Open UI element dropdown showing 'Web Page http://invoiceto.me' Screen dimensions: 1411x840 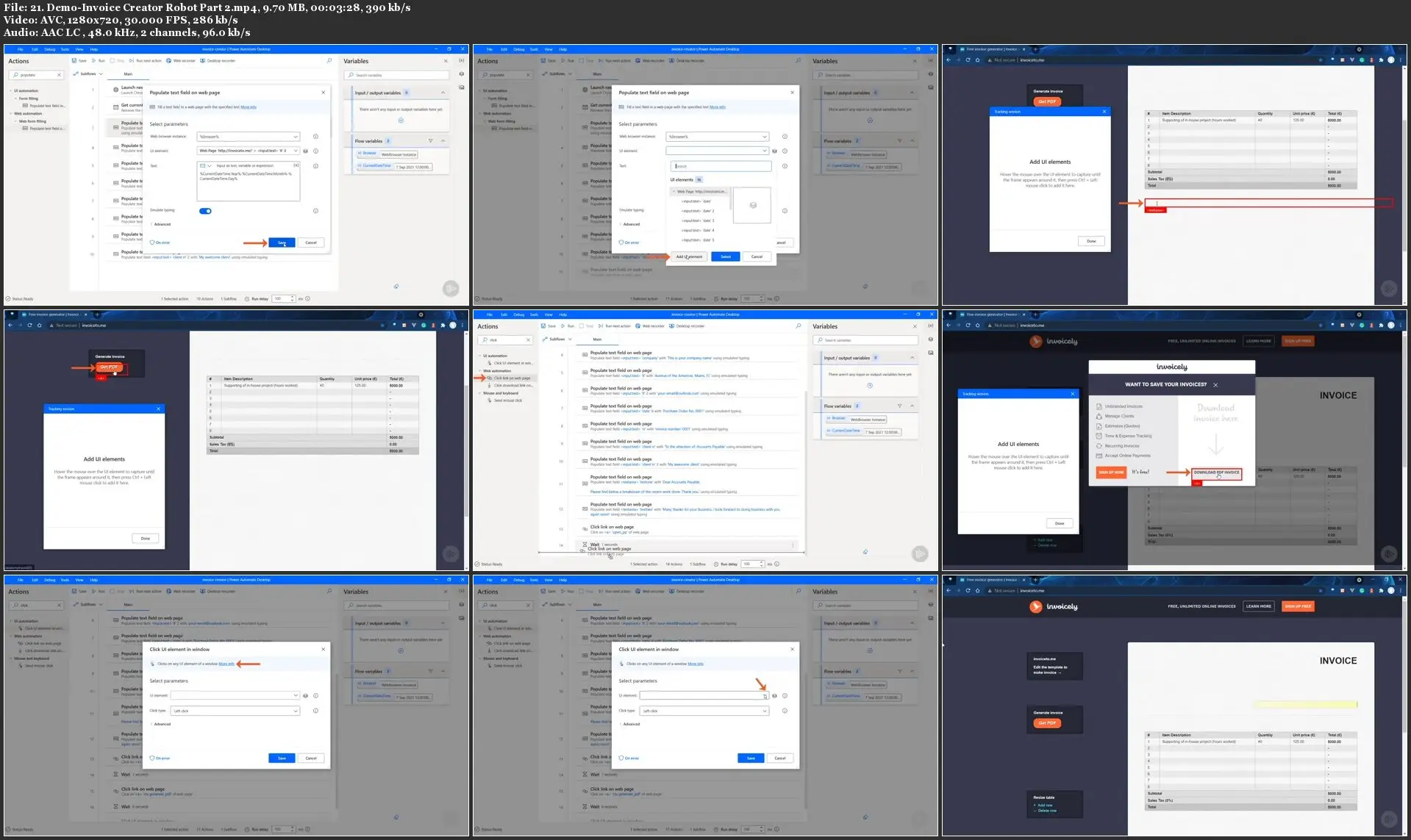[249, 151]
